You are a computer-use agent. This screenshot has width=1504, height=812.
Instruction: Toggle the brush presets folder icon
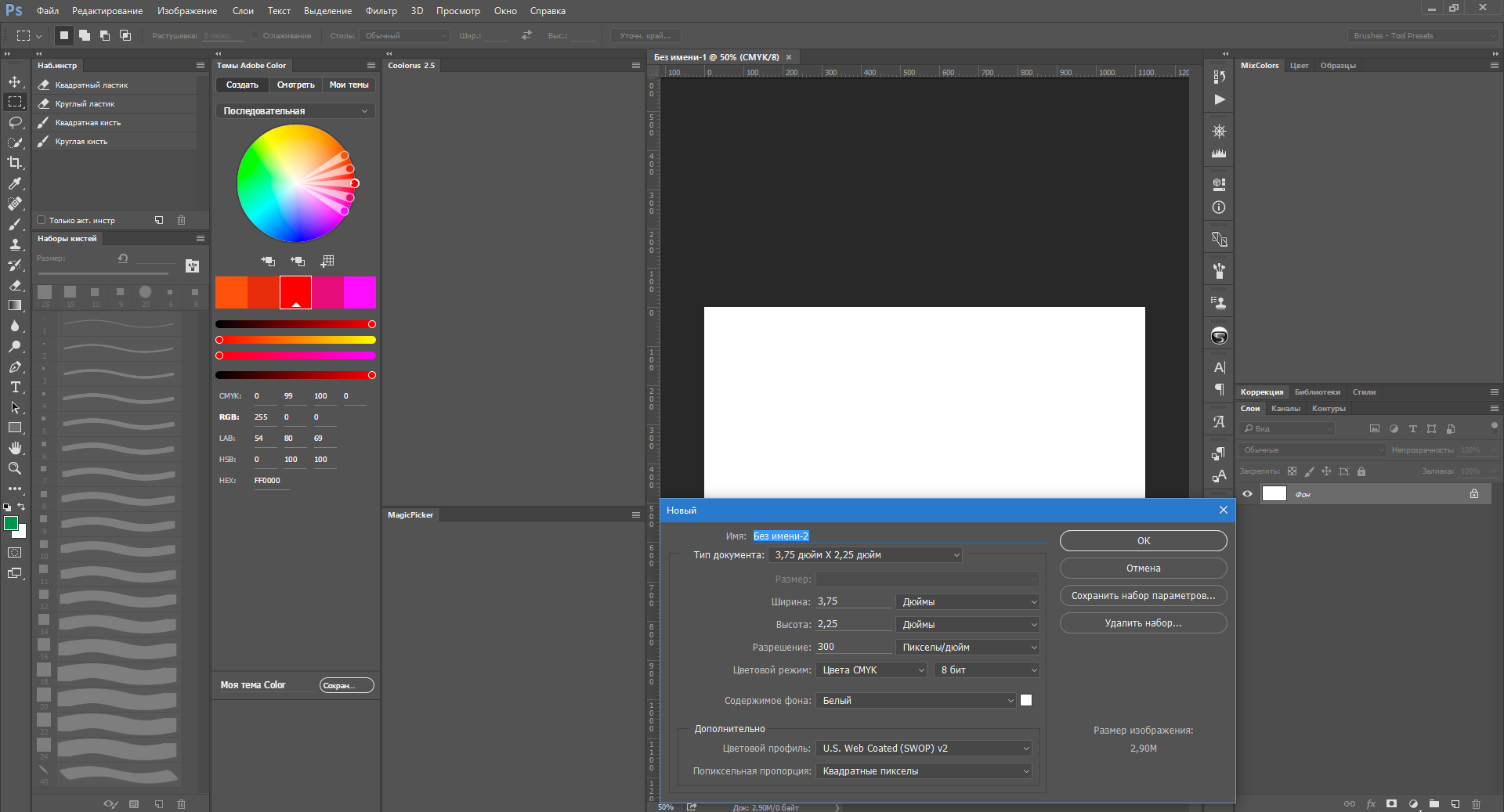tap(192, 266)
